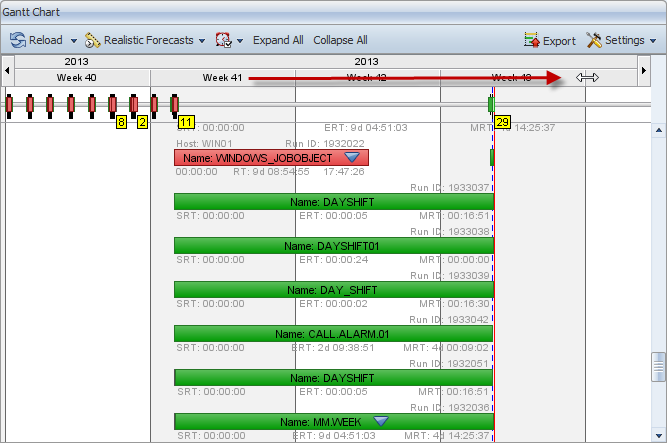This screenshot has height=443, width=667.
Task: Click the Reload icon
Action: 18,41
